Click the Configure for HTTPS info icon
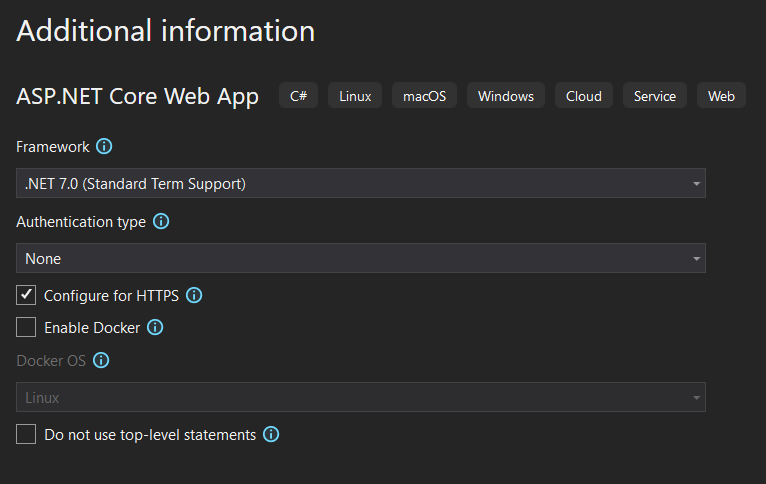The height and width of the screenshot is (484, 766). point(195,296)
